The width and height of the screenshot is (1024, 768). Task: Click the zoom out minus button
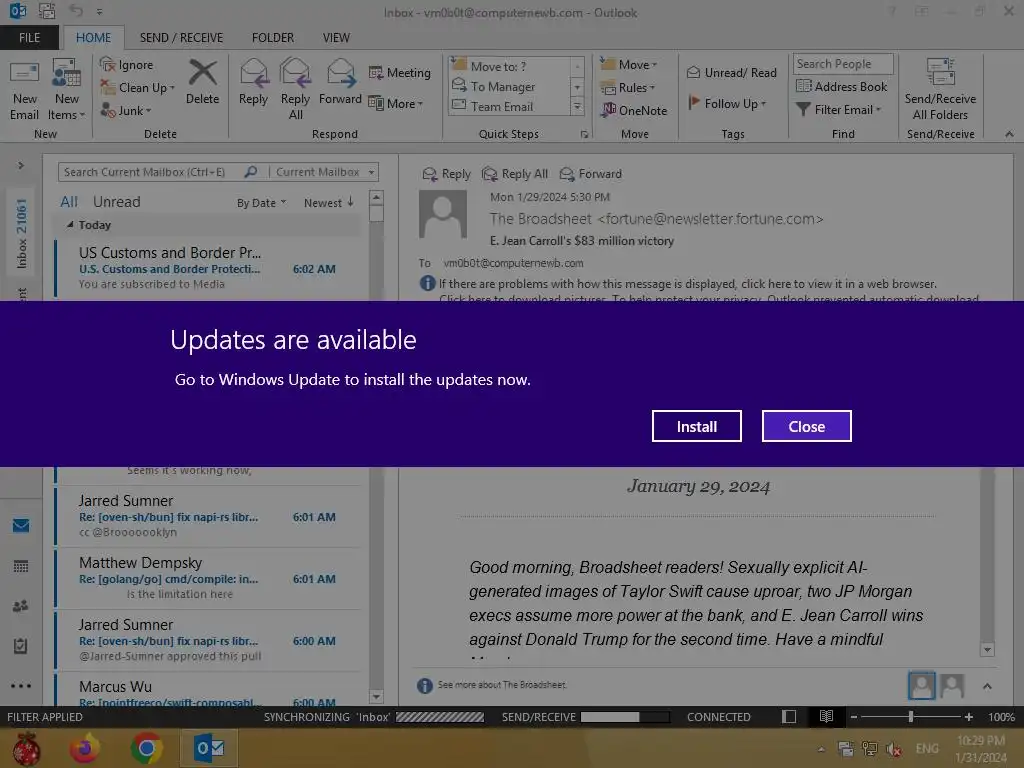click(x=853, y=717)
